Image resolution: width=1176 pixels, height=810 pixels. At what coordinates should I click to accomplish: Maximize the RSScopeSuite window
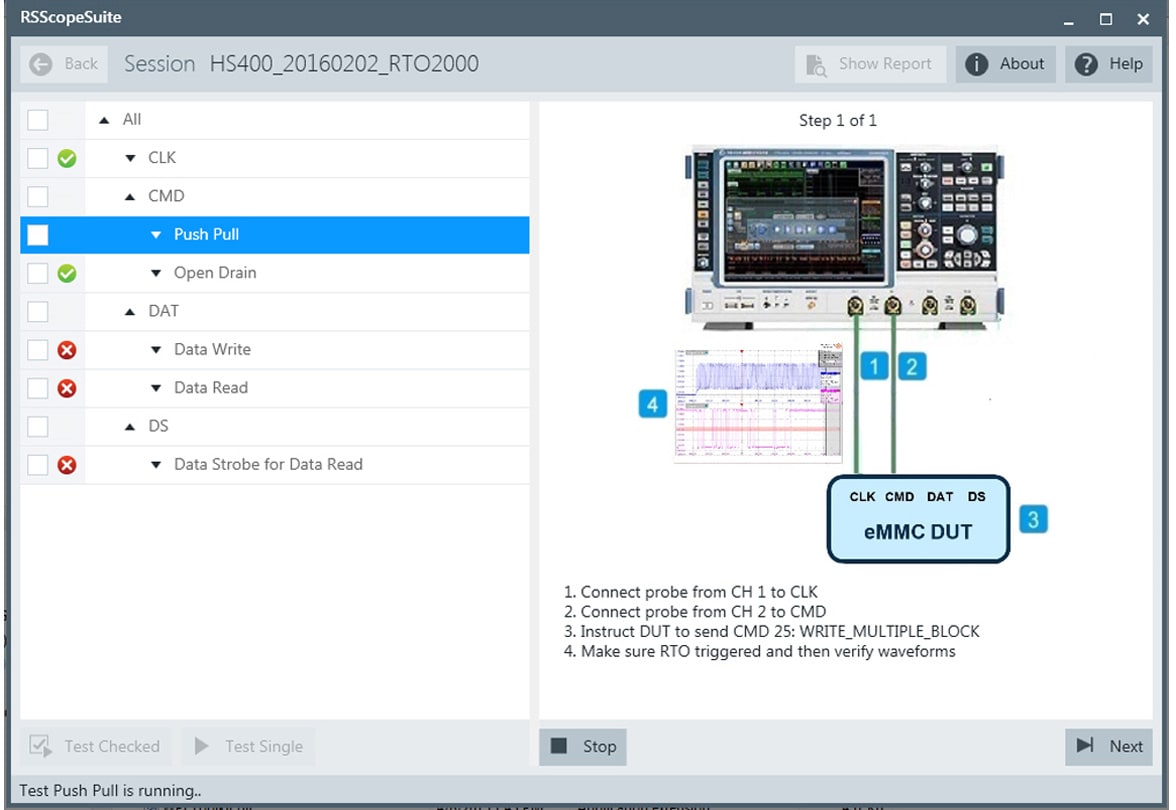click(x=1106, y=19)
